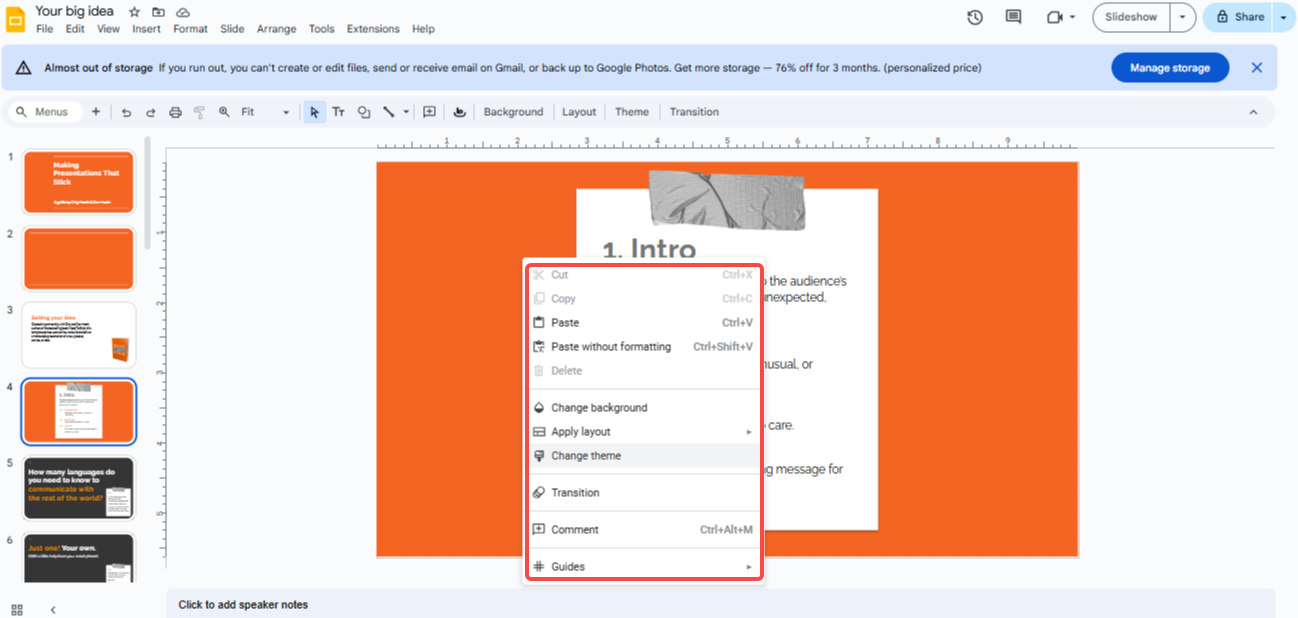Viewport: 1298px width, 618px height.
Task: Click the Redo icon
Action: pos(150,112)
